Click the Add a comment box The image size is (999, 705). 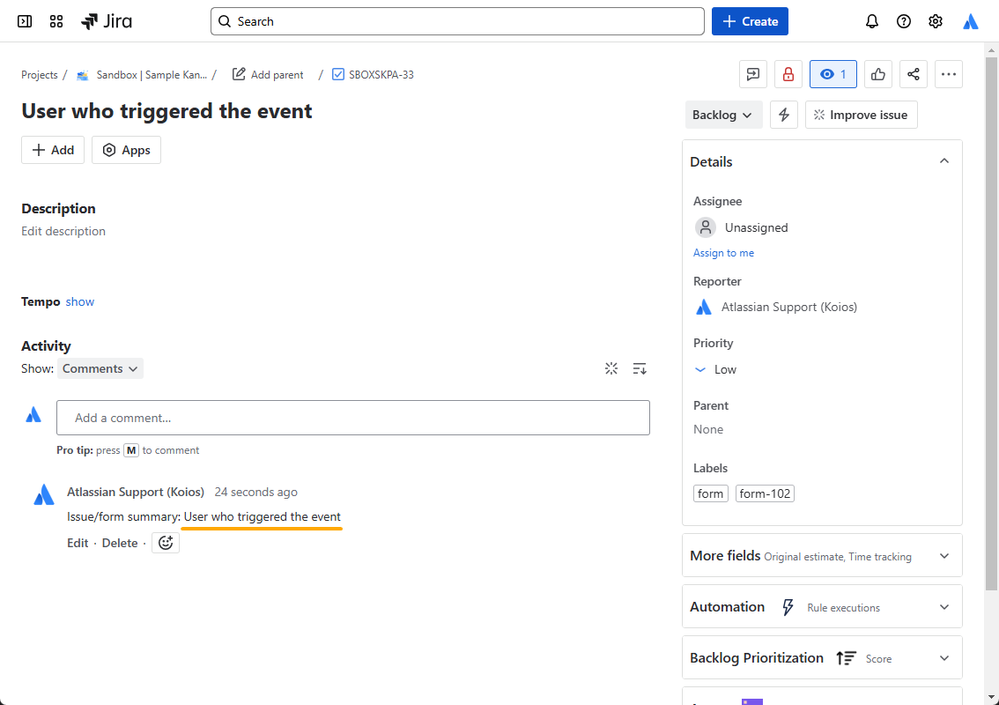tap(353, 418)
